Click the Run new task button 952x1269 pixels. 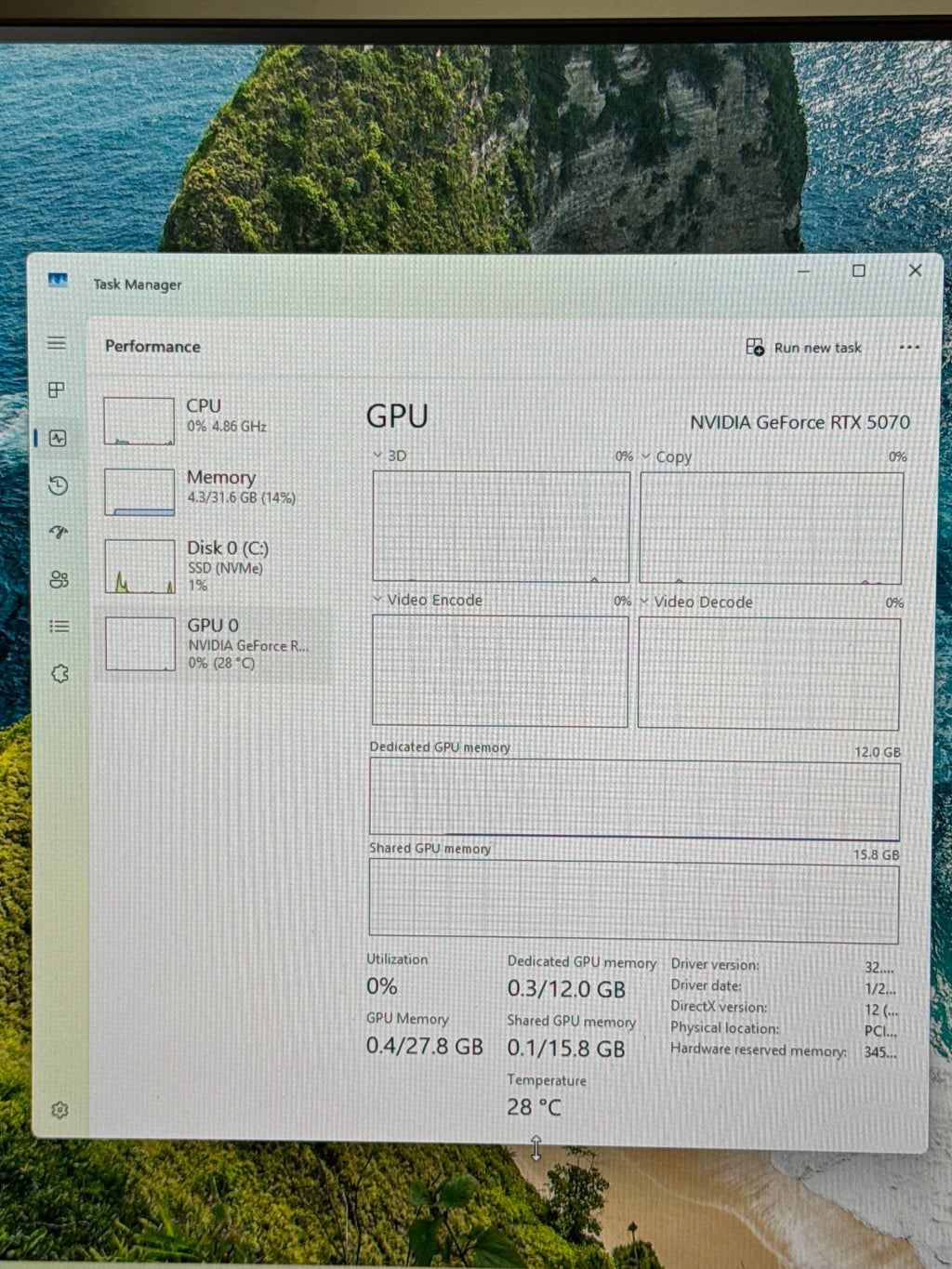804,348
